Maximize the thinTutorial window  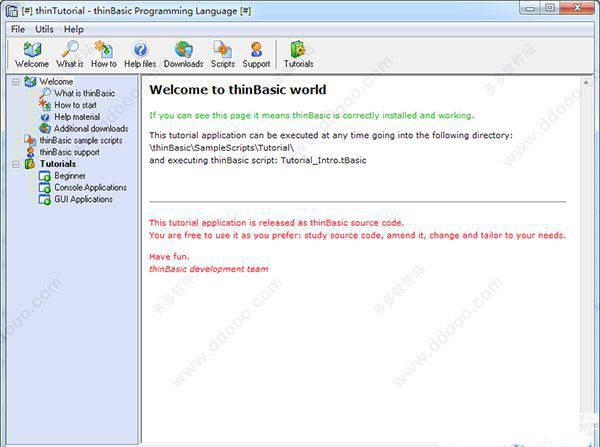coord(549,8)
